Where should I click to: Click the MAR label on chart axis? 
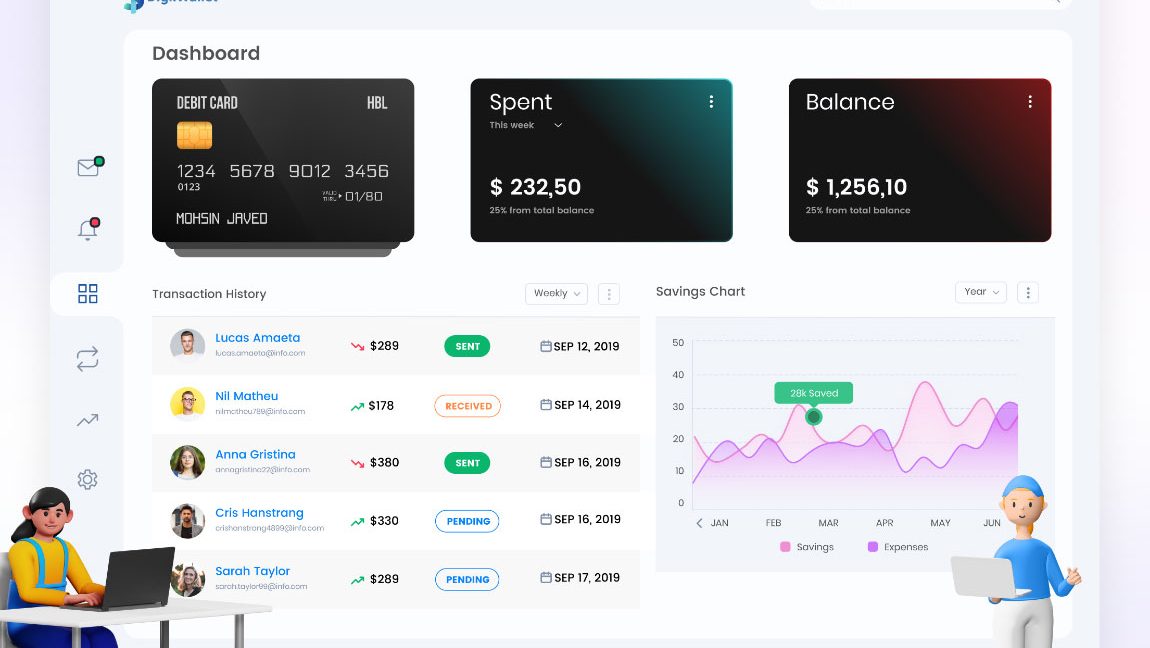(828, 523)
